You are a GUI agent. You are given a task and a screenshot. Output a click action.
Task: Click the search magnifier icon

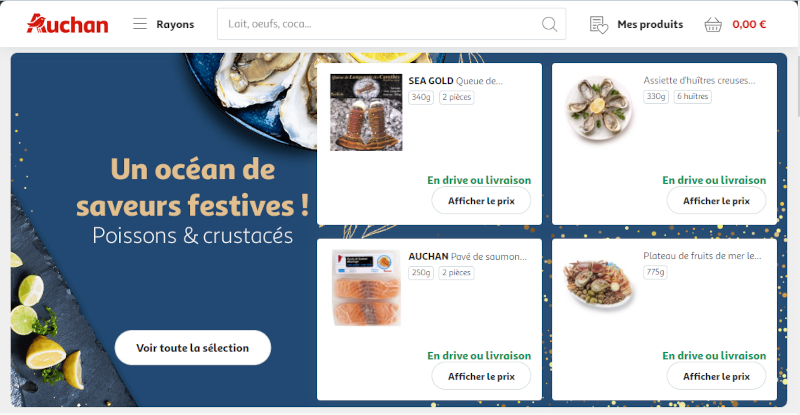(549, 24)
